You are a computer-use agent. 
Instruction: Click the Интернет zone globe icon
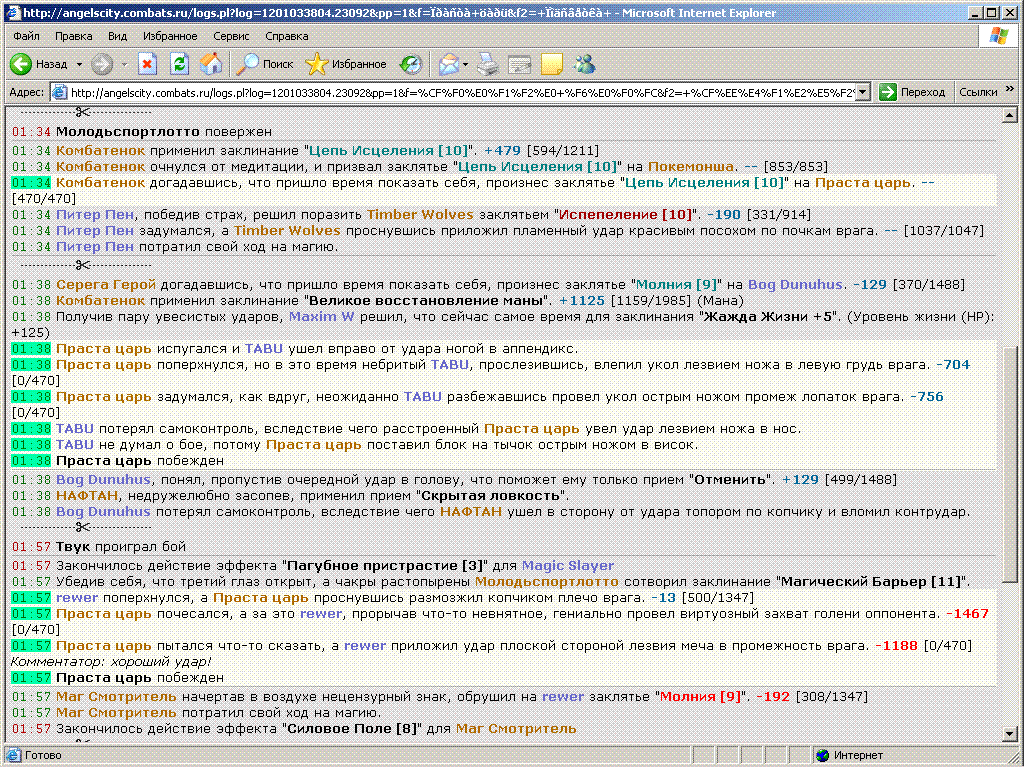[x=822, y=756]
